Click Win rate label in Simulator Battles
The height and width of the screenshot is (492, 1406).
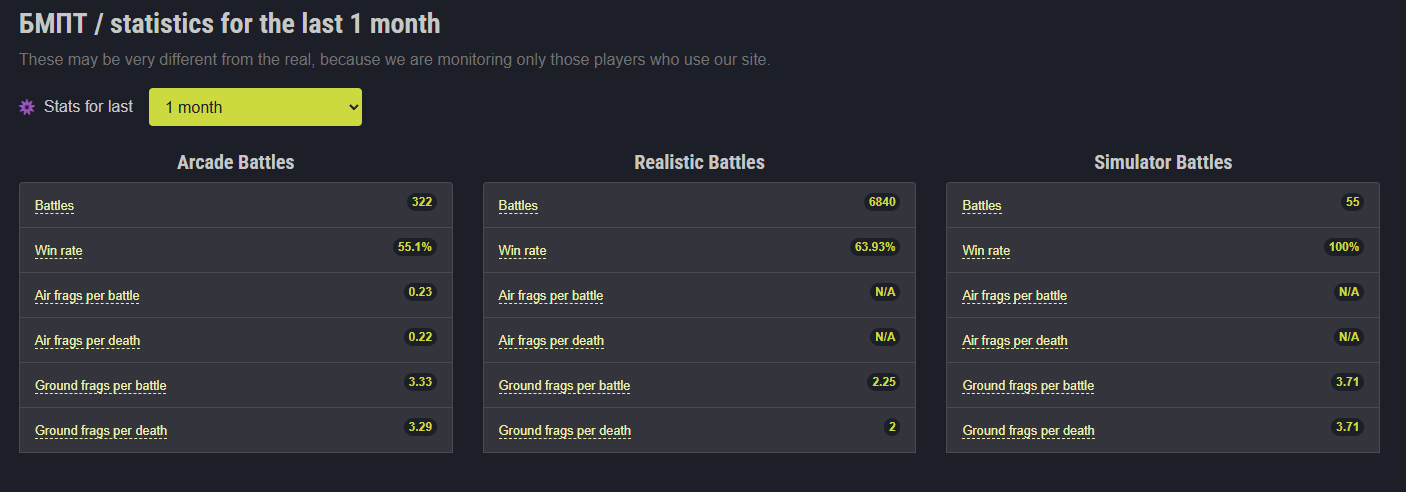[x=986, y=251]
